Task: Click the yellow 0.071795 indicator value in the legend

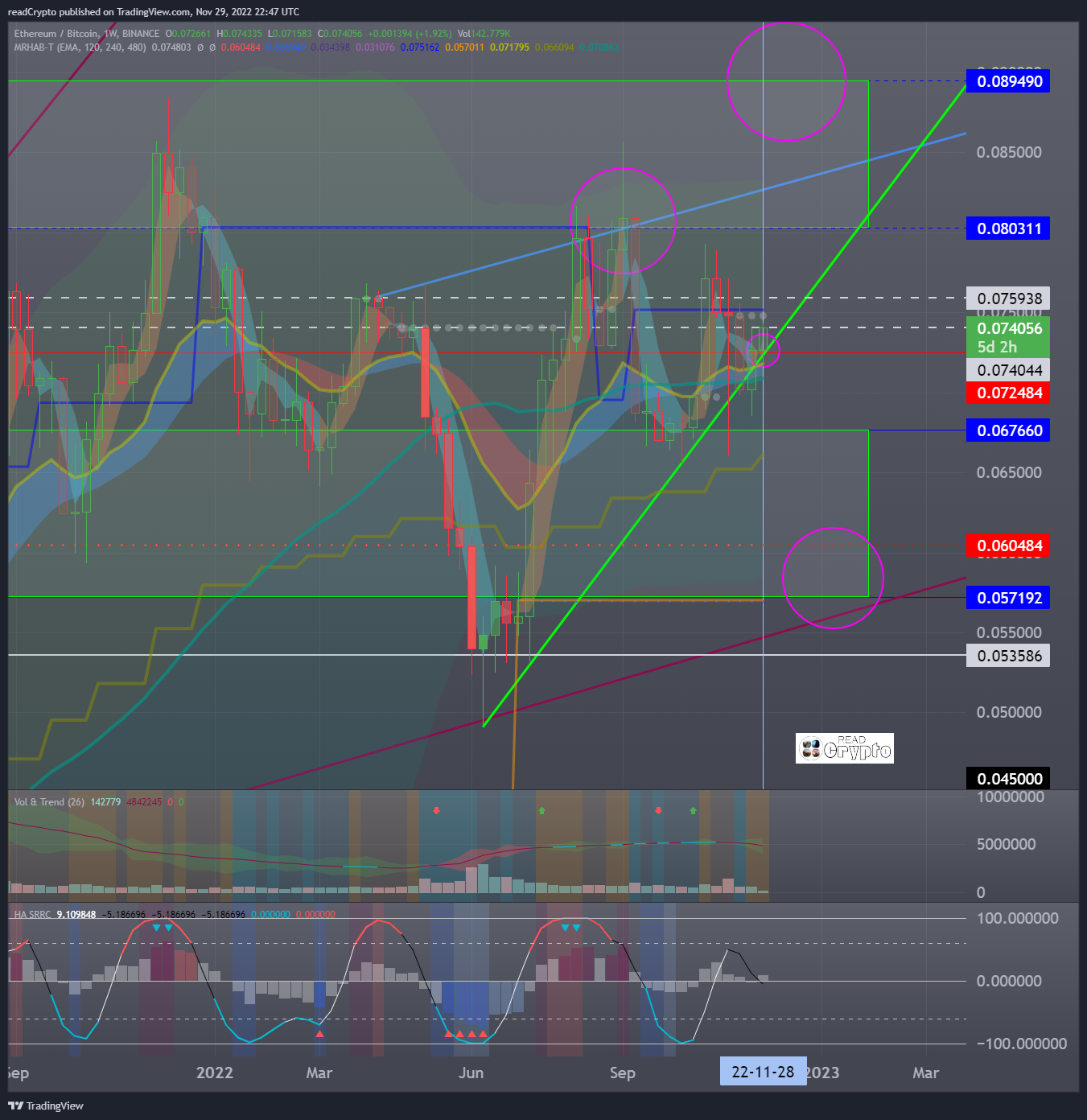Action: point(510,47)
